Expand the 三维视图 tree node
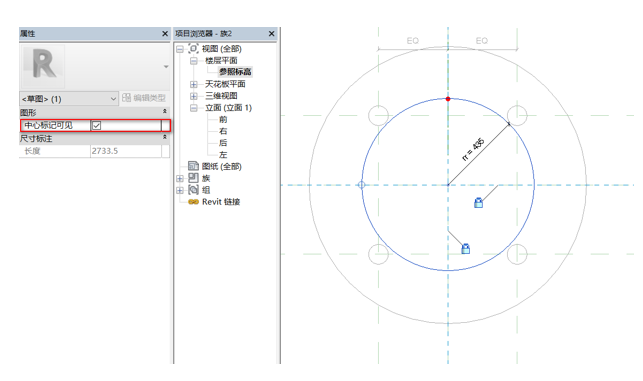Screen dimensions: 643x381 tap(194, 96)
